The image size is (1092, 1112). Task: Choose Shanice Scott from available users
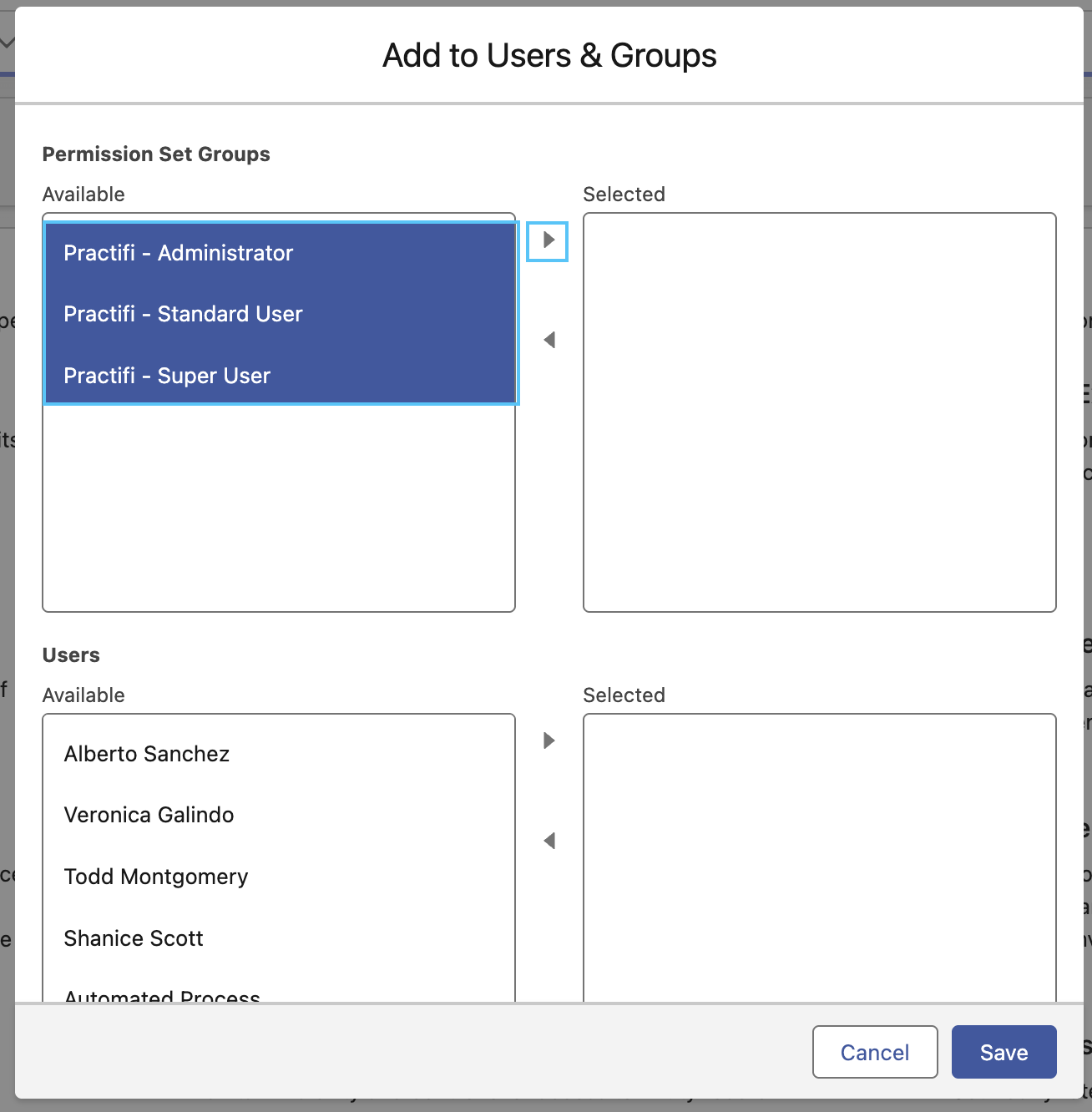coord(279,938)
